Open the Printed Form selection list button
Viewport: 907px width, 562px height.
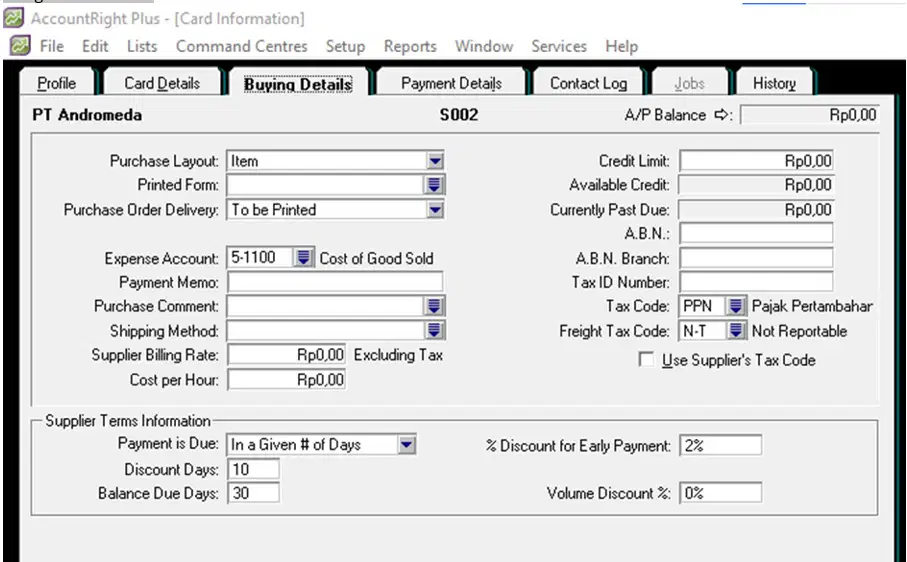434,185
